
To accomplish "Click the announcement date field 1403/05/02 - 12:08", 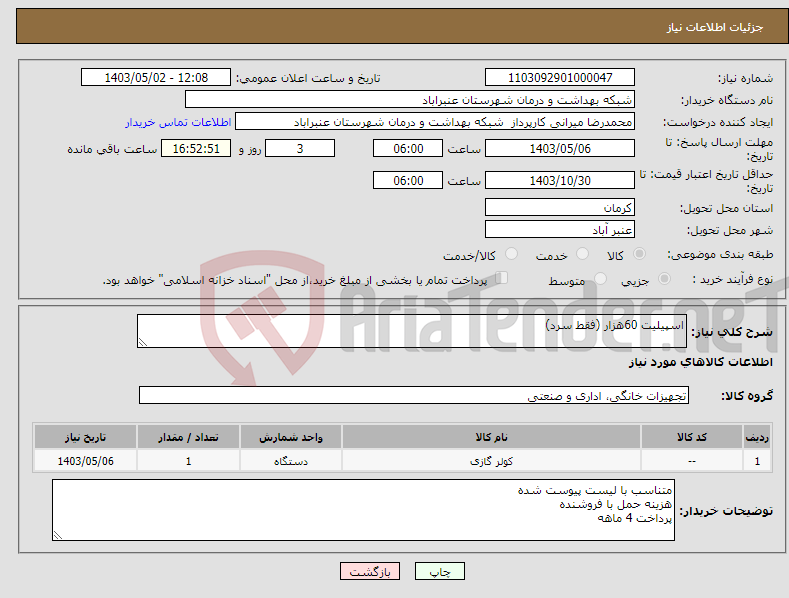I will (155, 78).
